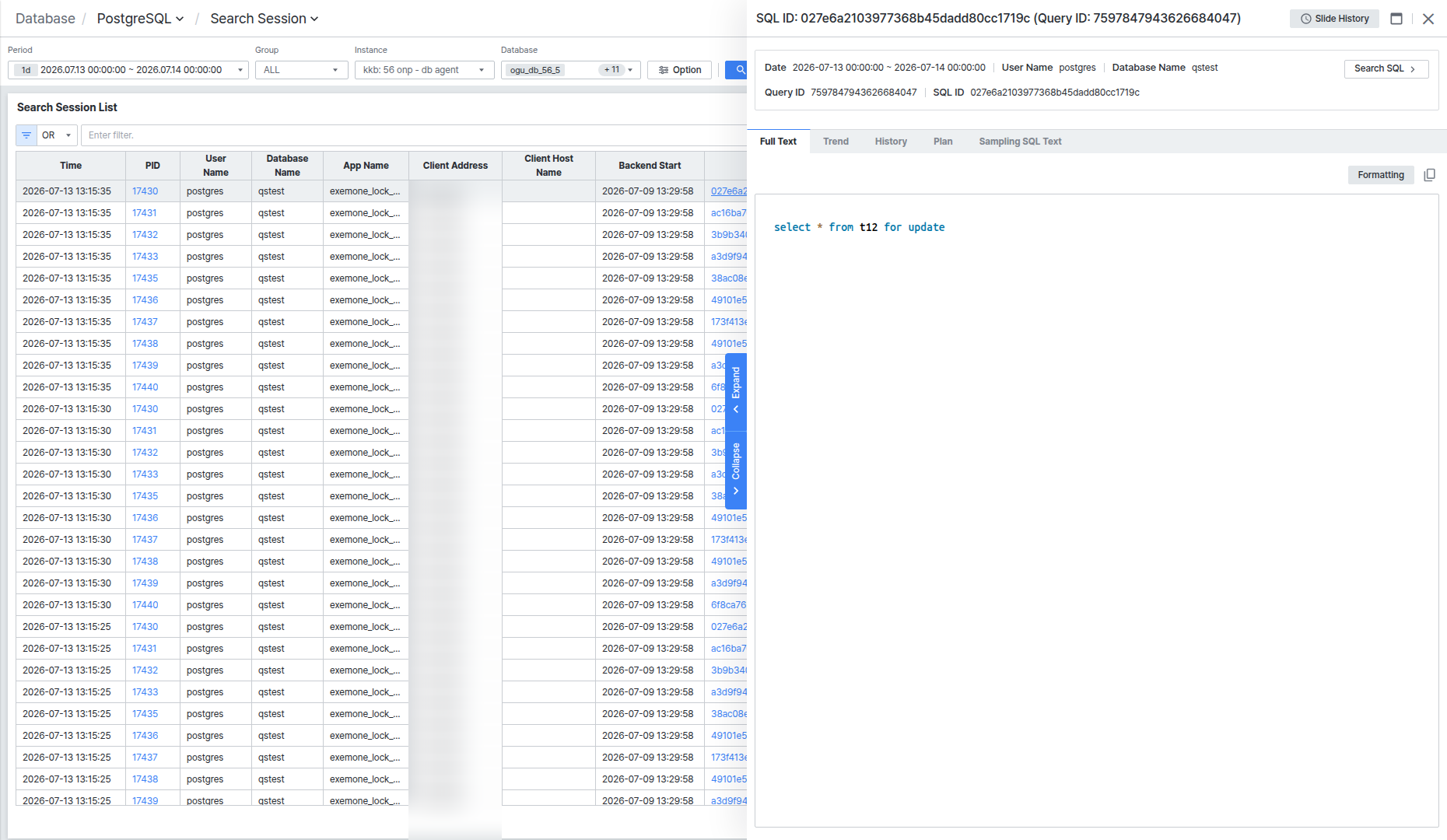1447x840 pixels.
Task: Open PID 17431 in the 13:15:35 row
Action: 144,213
